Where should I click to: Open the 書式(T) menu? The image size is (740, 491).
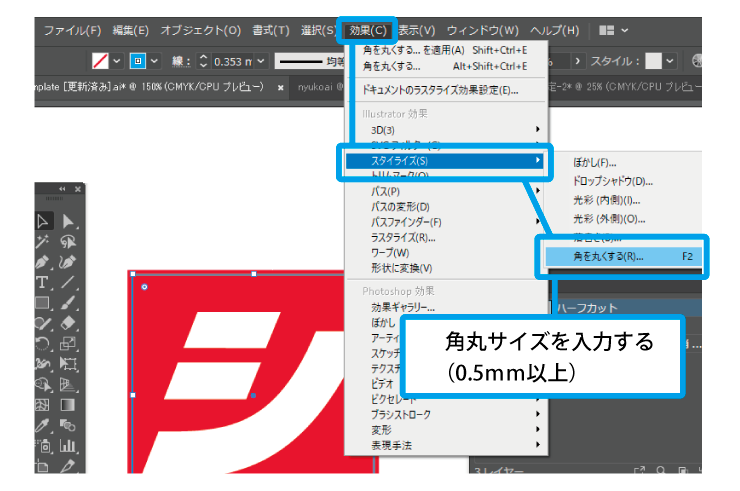point(271,31)
